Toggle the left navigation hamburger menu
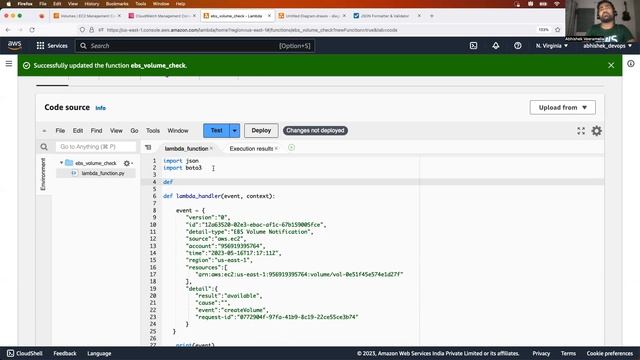640x360 pixels. point(9,64)
